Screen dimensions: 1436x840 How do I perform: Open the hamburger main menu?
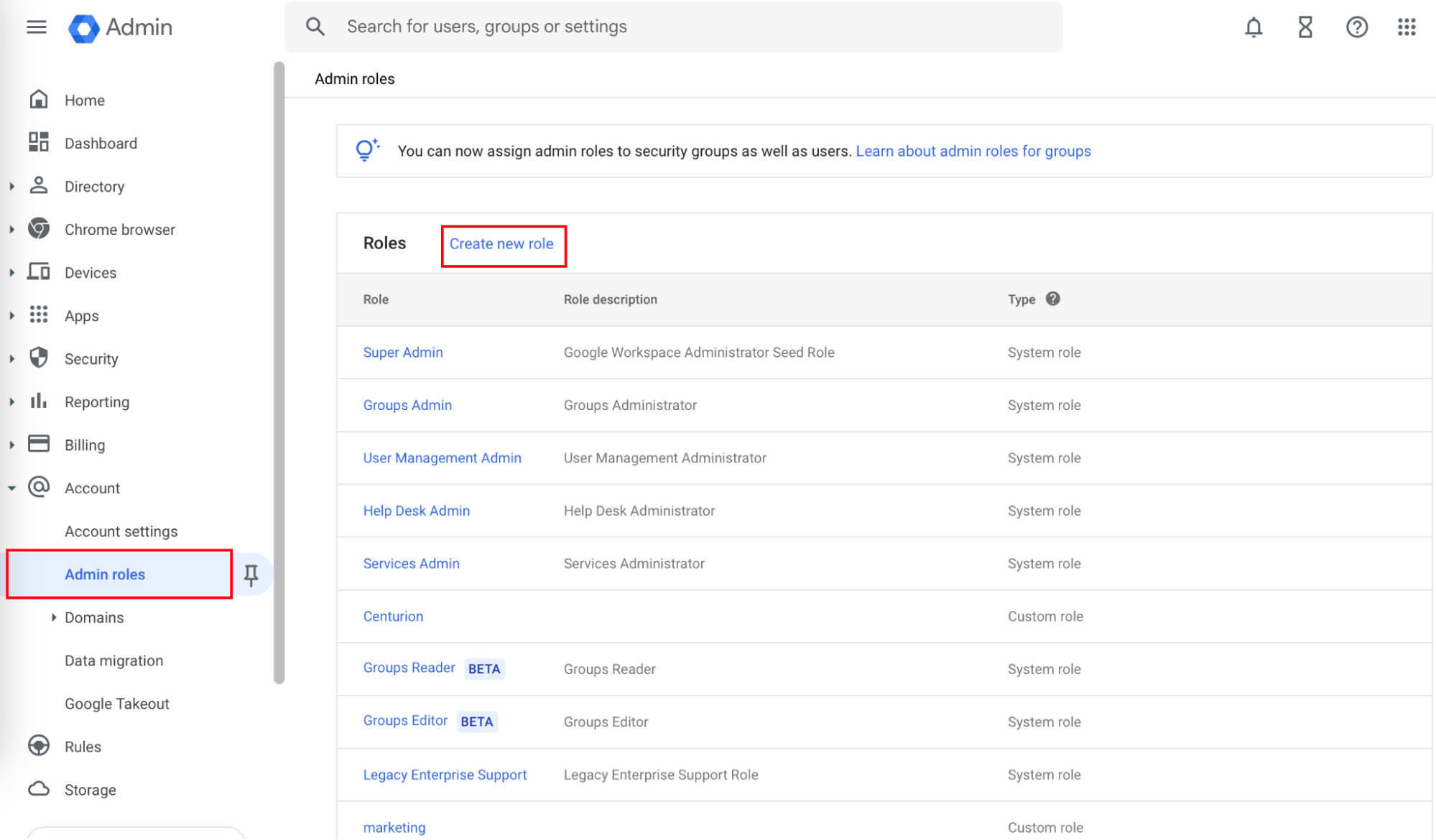pos(36,27)
